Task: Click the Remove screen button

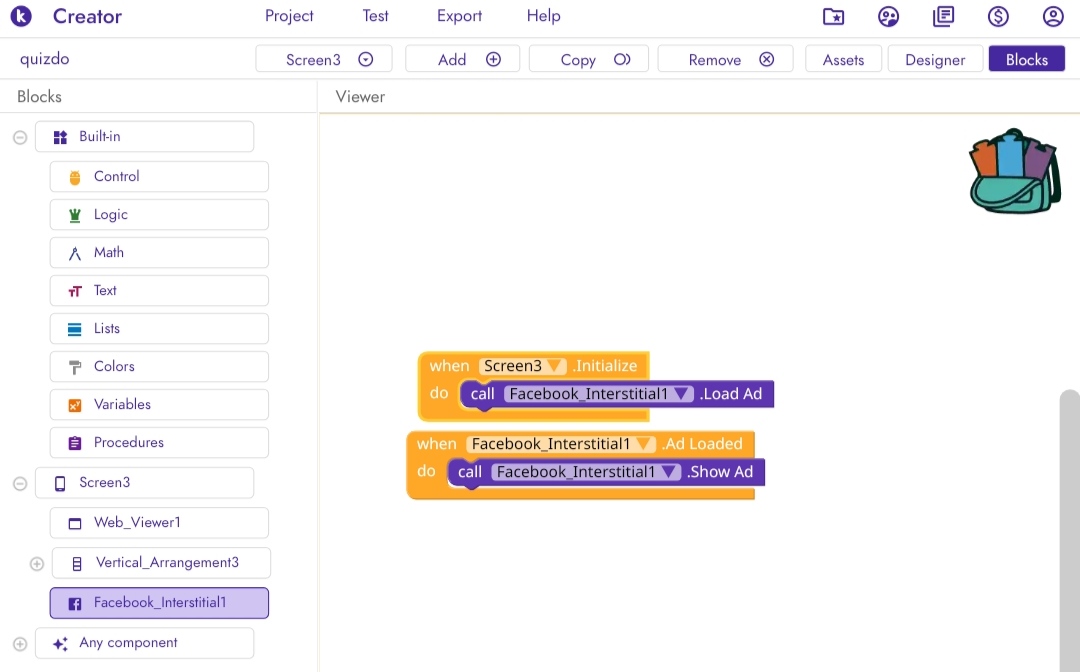Action: pos(725,59)
